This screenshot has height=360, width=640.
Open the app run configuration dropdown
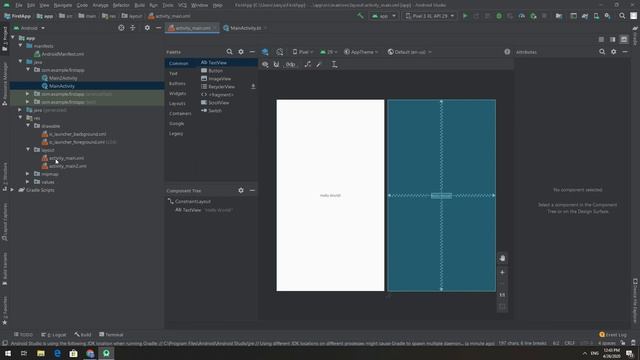[x=384, y=16]
